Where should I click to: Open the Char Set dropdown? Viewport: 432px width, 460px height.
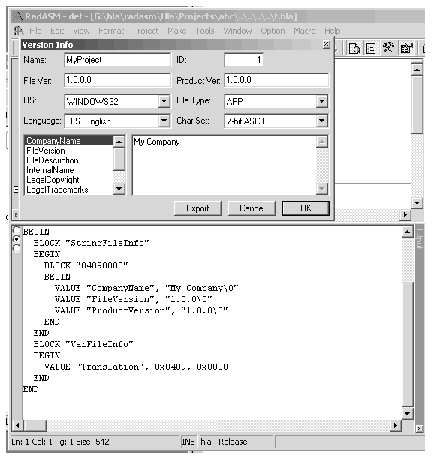click(322, 121)
